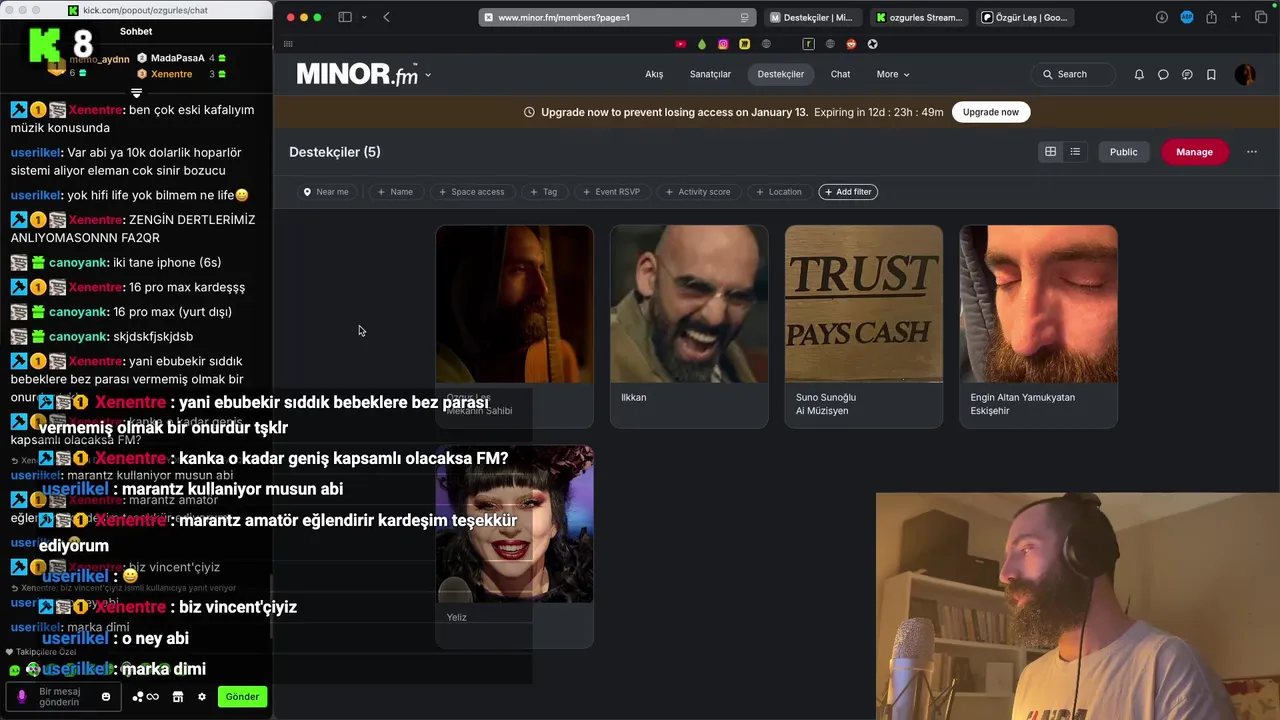Open the profile avatar in Minor.fm header
Image resolution: width=1280 pixels, height=720 pixels.
tap(1245, 74)
